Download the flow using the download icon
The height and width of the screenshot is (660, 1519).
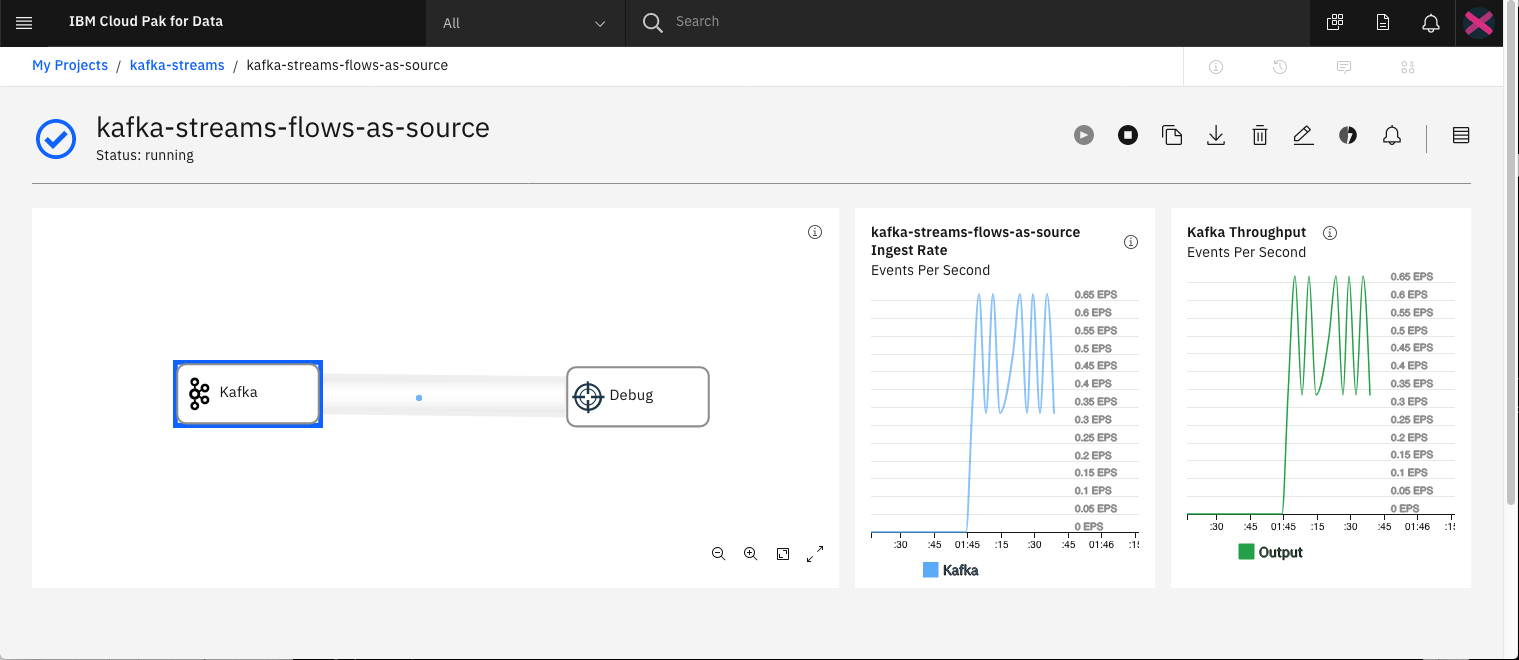(1216, 135)
